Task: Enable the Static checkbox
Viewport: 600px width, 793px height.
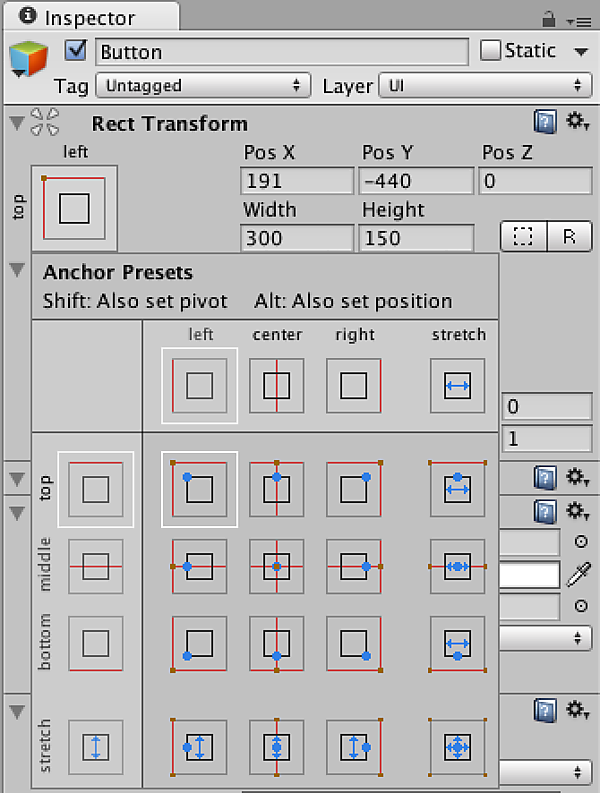Action: [x=490, y=51]
